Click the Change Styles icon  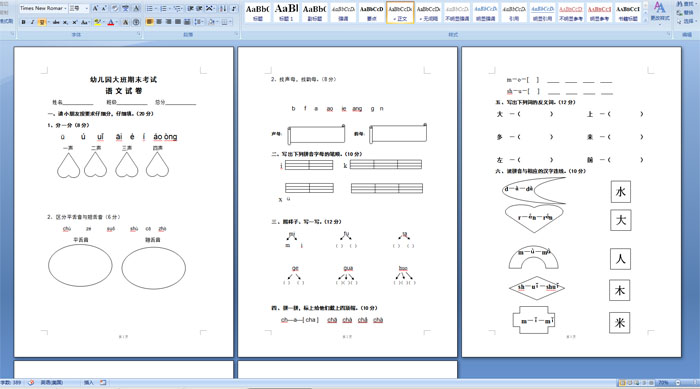pos(660,12)
